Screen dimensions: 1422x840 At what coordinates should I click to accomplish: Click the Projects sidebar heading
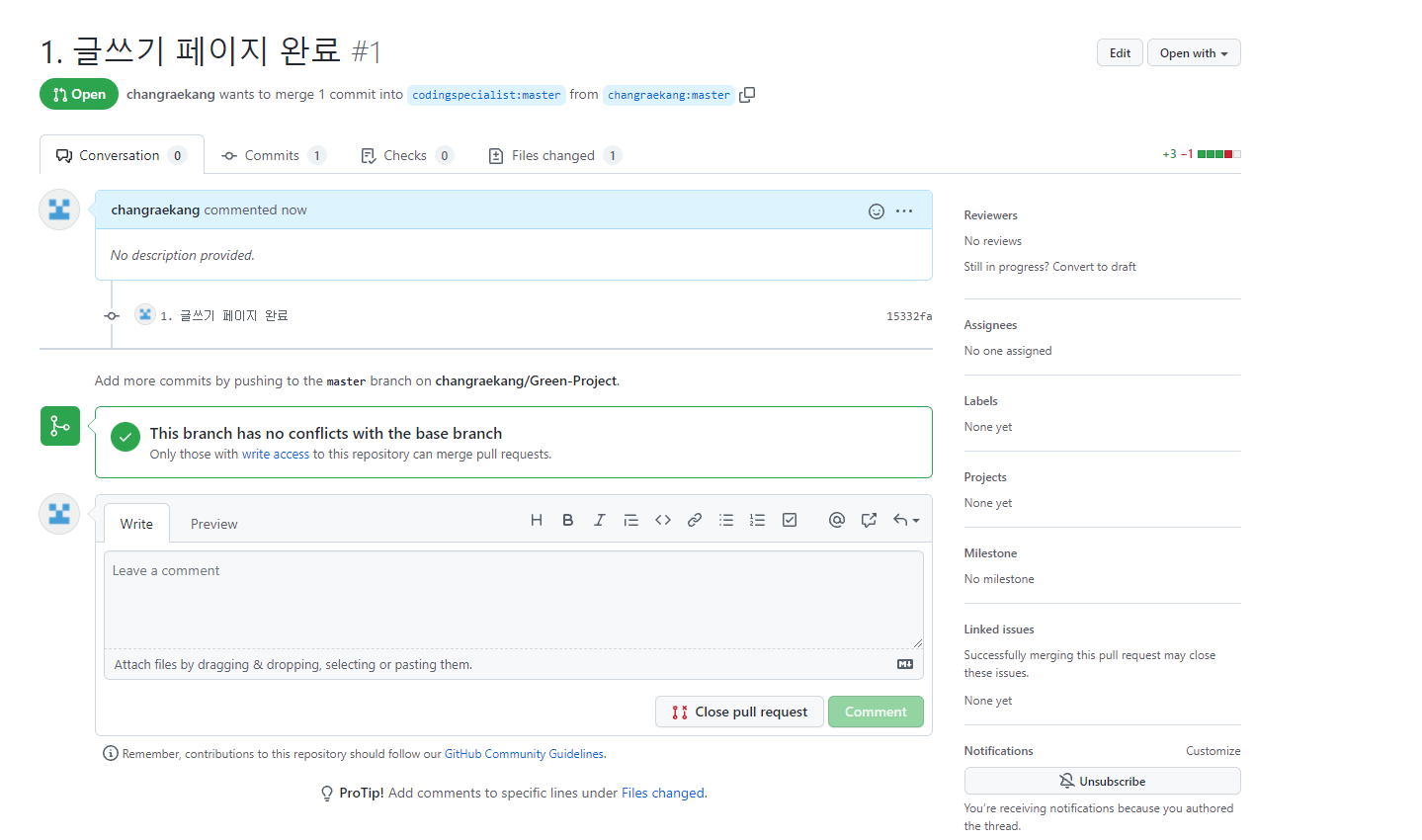point(985,477)
